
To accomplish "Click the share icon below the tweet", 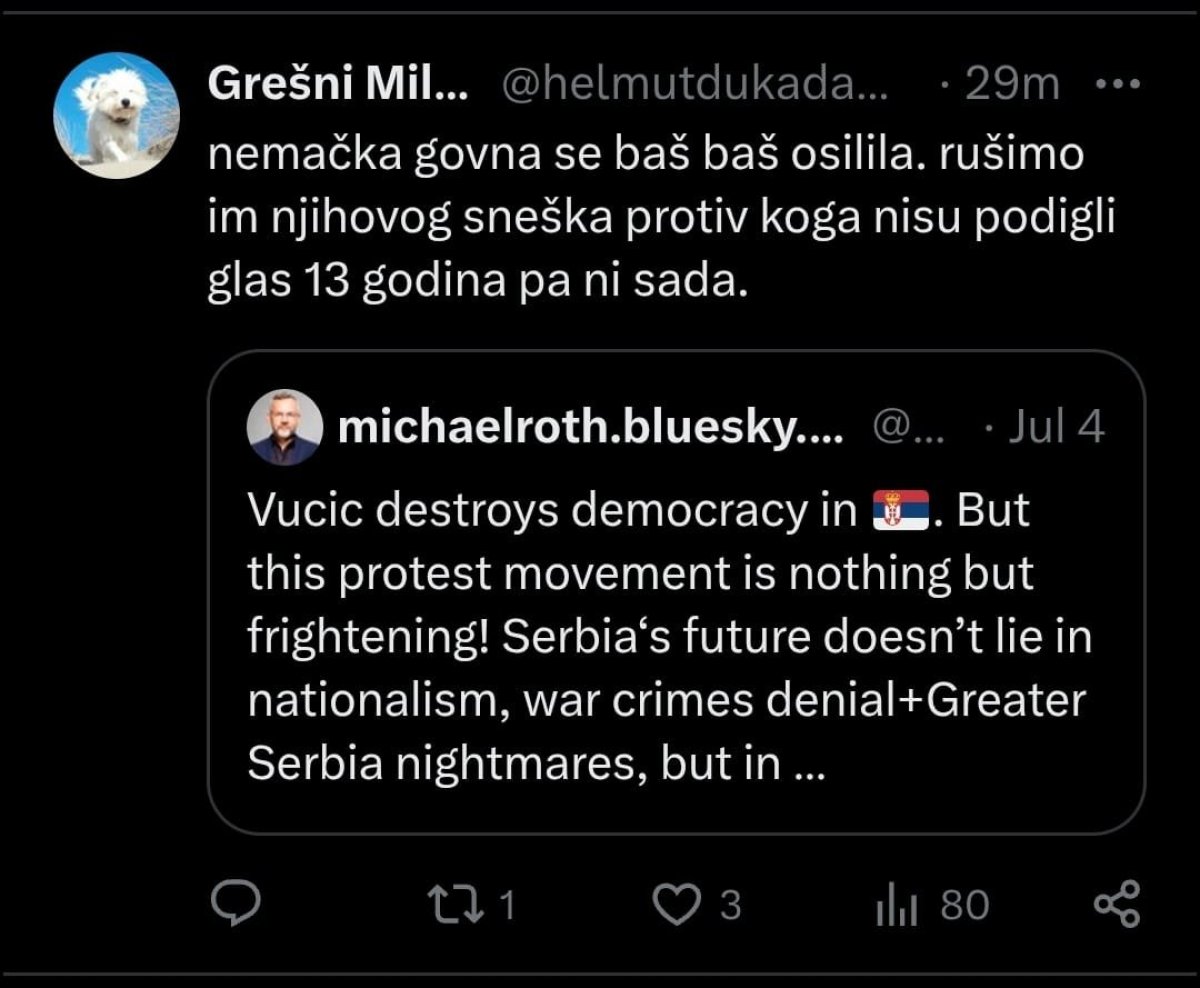I will (1116, 904).
